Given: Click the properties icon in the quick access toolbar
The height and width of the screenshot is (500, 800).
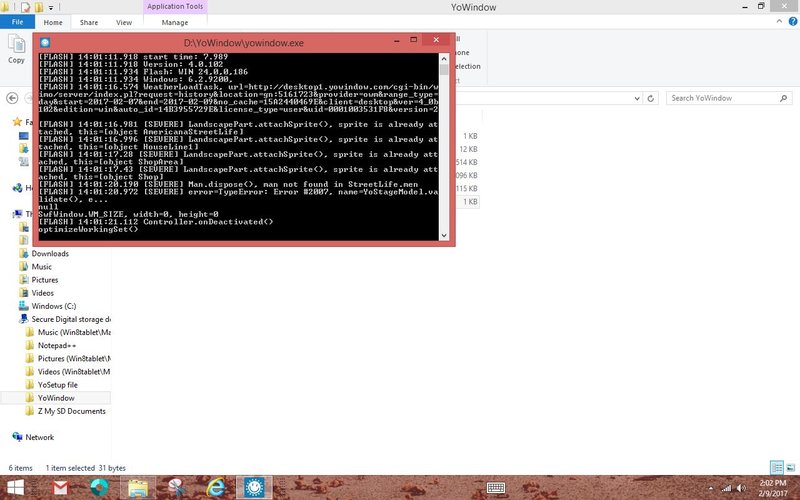Looking at the screenshot, I should pos(26,7).
